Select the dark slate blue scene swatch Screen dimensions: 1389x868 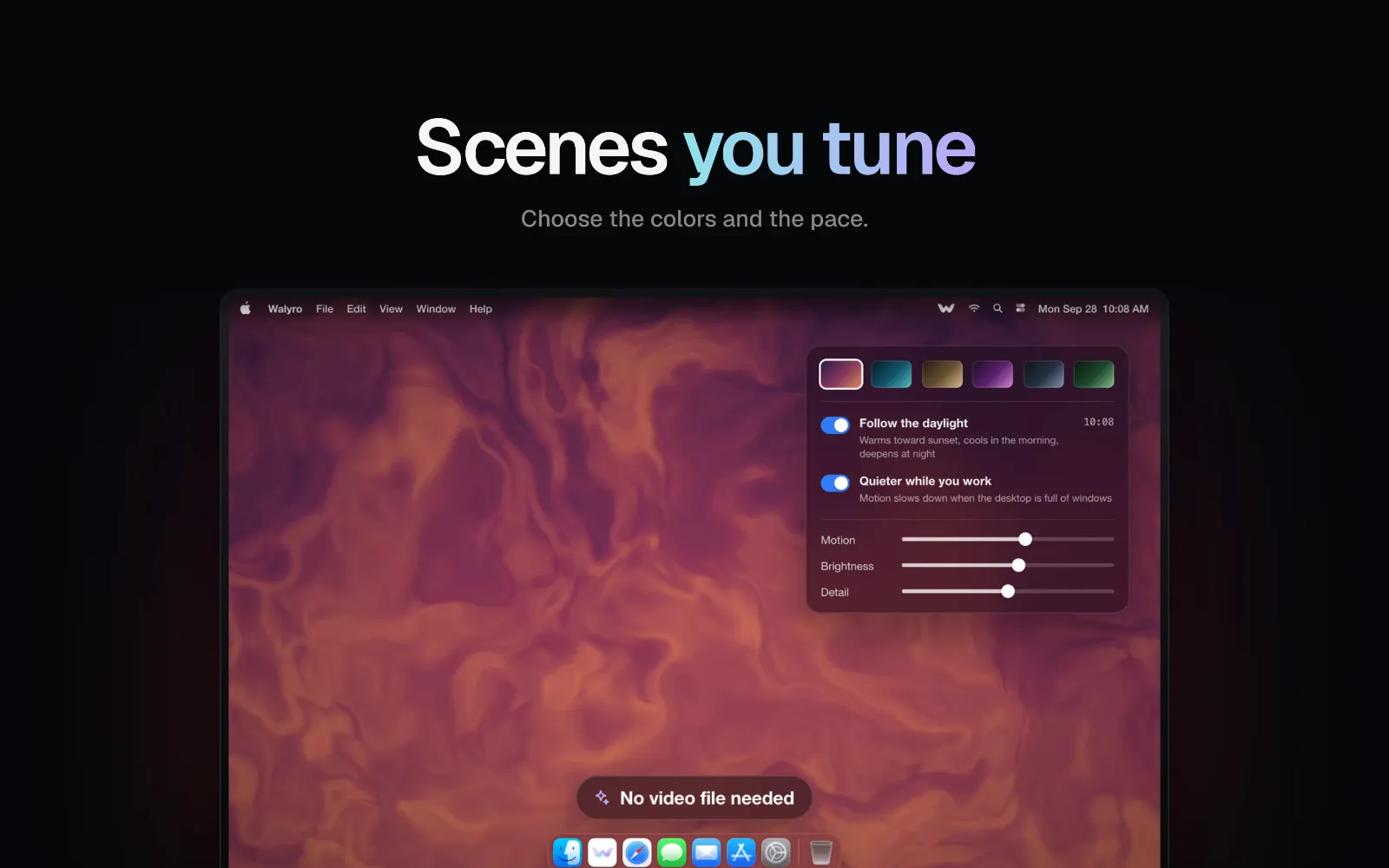pyautogui.click(x=1043, y=374)
